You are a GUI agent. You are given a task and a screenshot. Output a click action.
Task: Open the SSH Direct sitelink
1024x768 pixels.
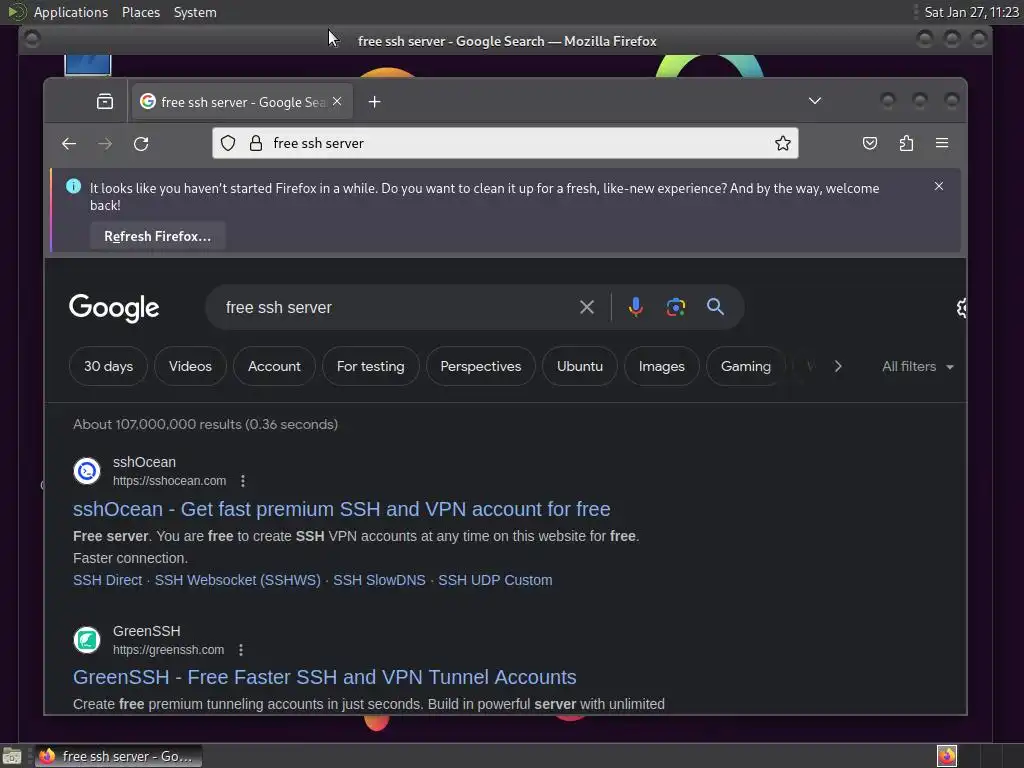pos(107,580)
